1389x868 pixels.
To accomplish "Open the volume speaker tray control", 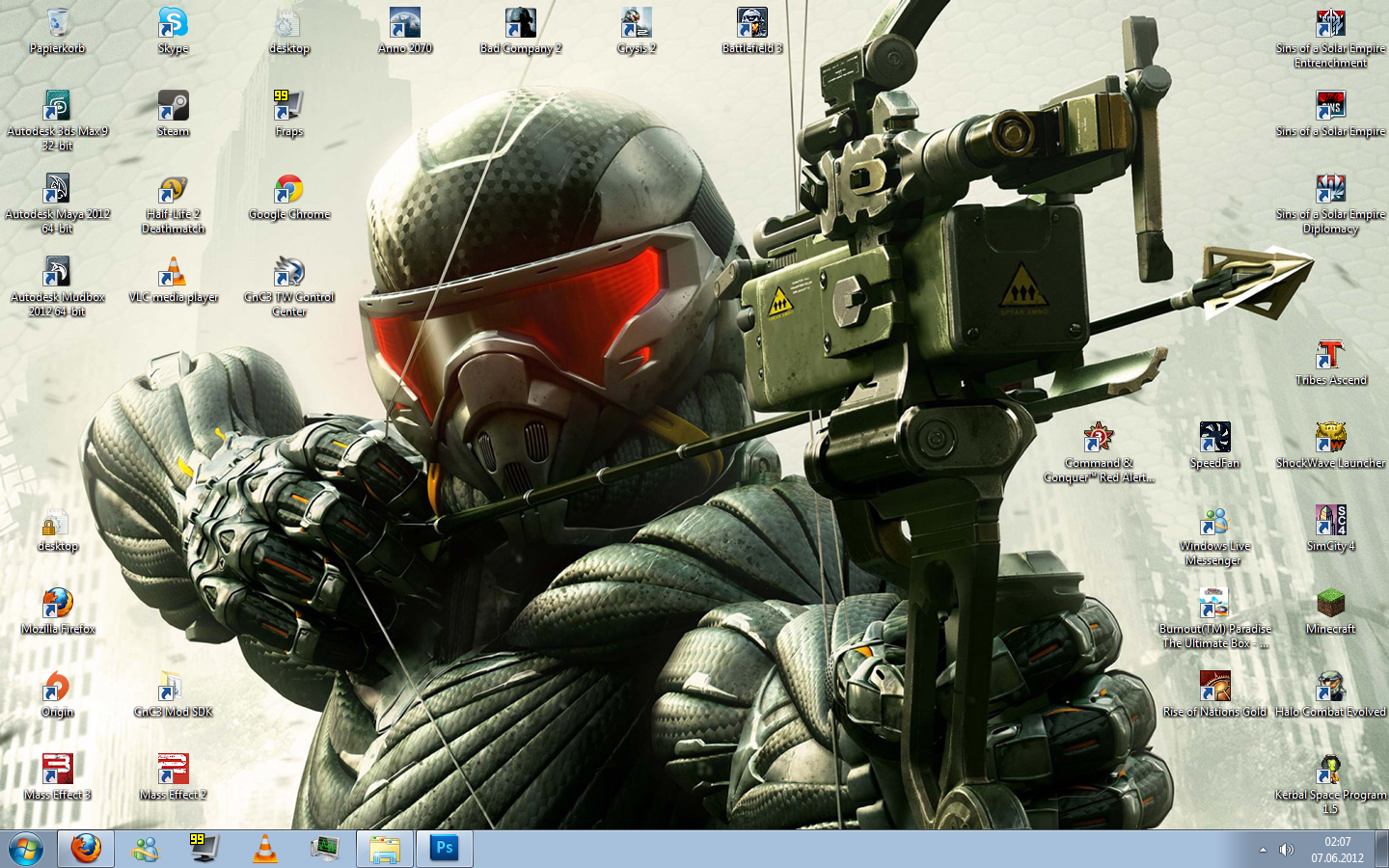I will (x=1286, y=850).
